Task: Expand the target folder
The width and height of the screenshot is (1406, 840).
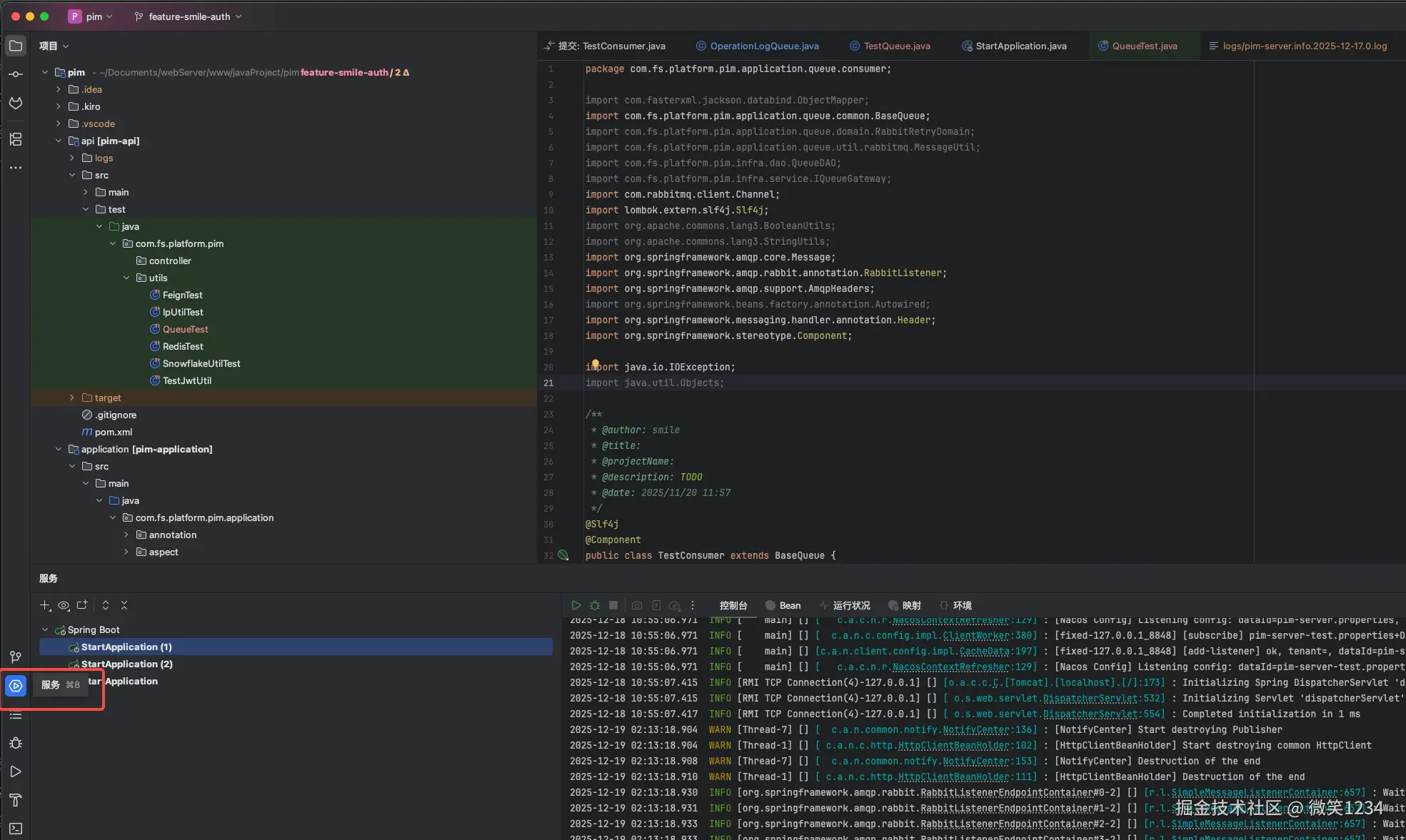Action: [71, 398]
